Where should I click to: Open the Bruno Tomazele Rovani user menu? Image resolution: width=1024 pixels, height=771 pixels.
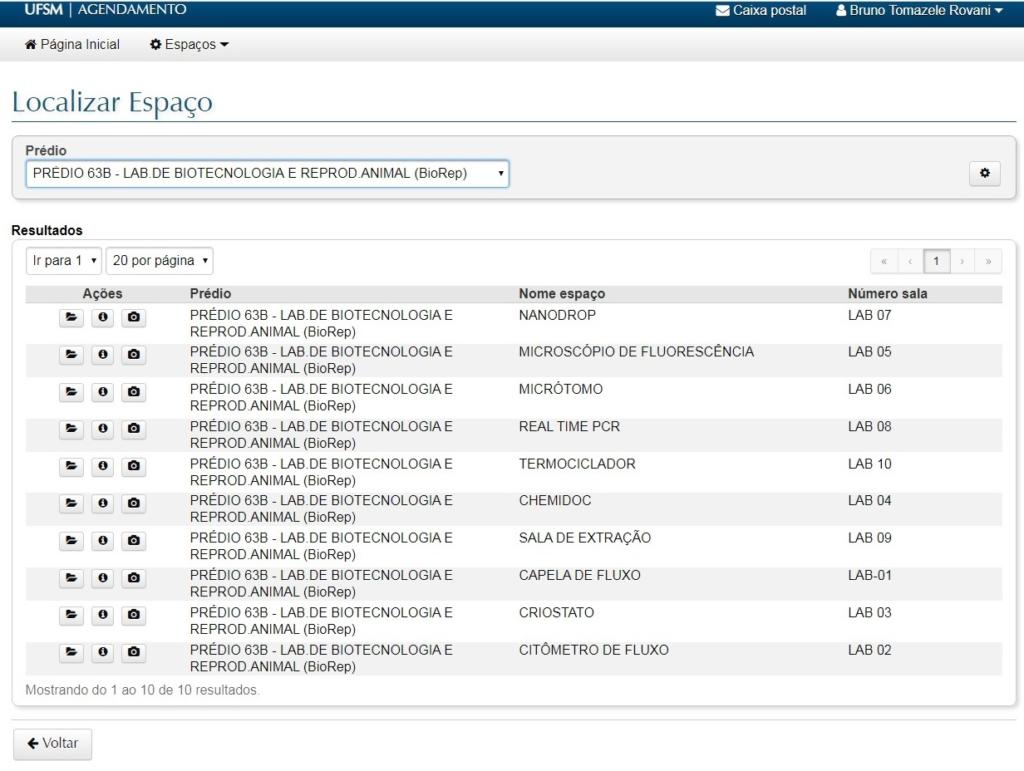click(x=918, y=11)
